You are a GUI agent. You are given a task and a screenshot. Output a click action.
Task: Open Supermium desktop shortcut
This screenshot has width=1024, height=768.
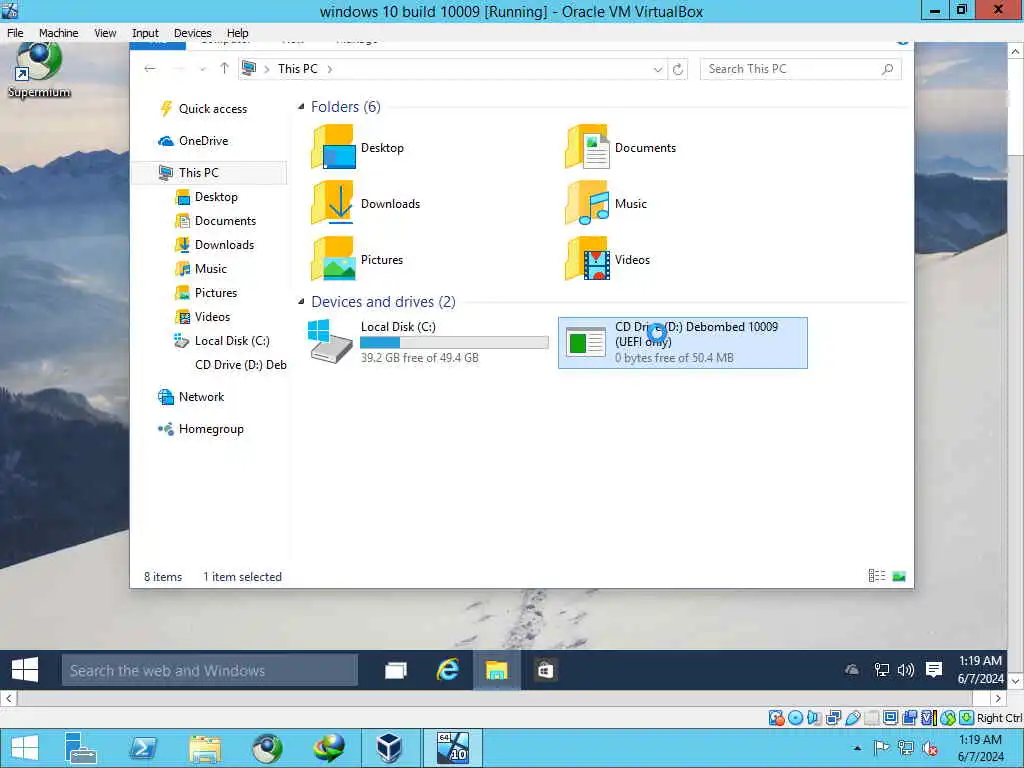tap(39, 71)
